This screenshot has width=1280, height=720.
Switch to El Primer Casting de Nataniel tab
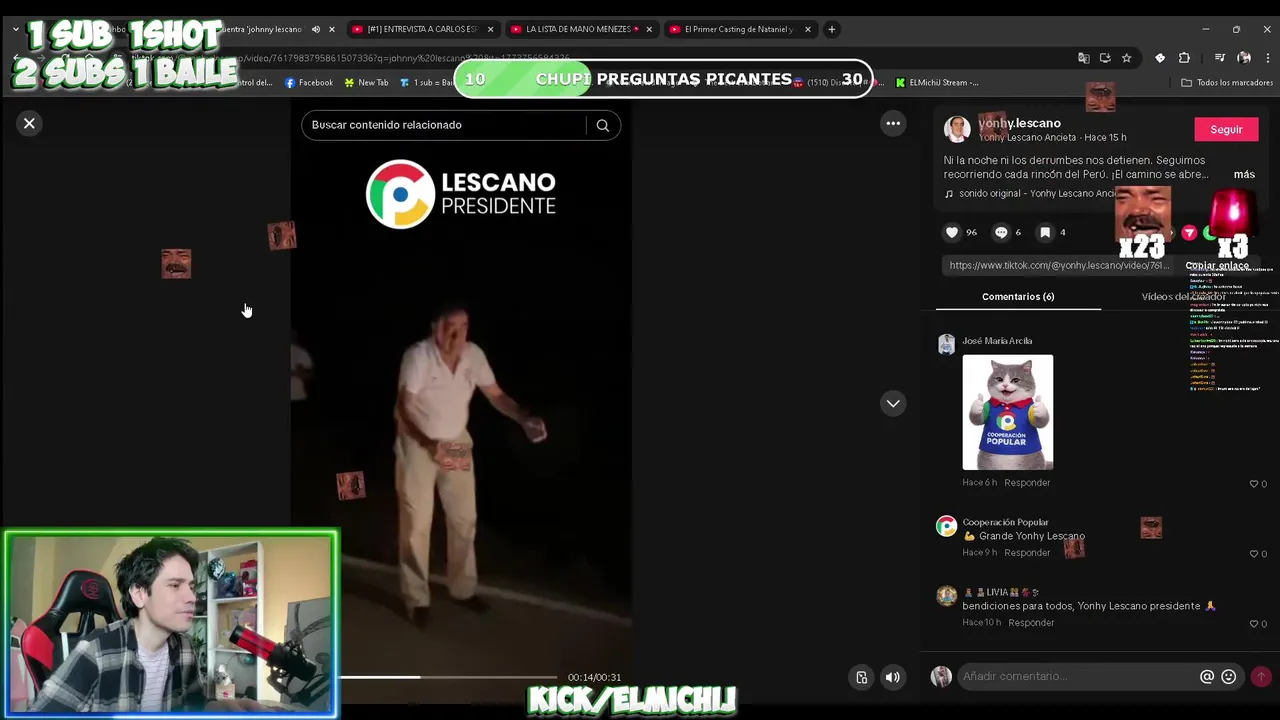pos(739,29)
